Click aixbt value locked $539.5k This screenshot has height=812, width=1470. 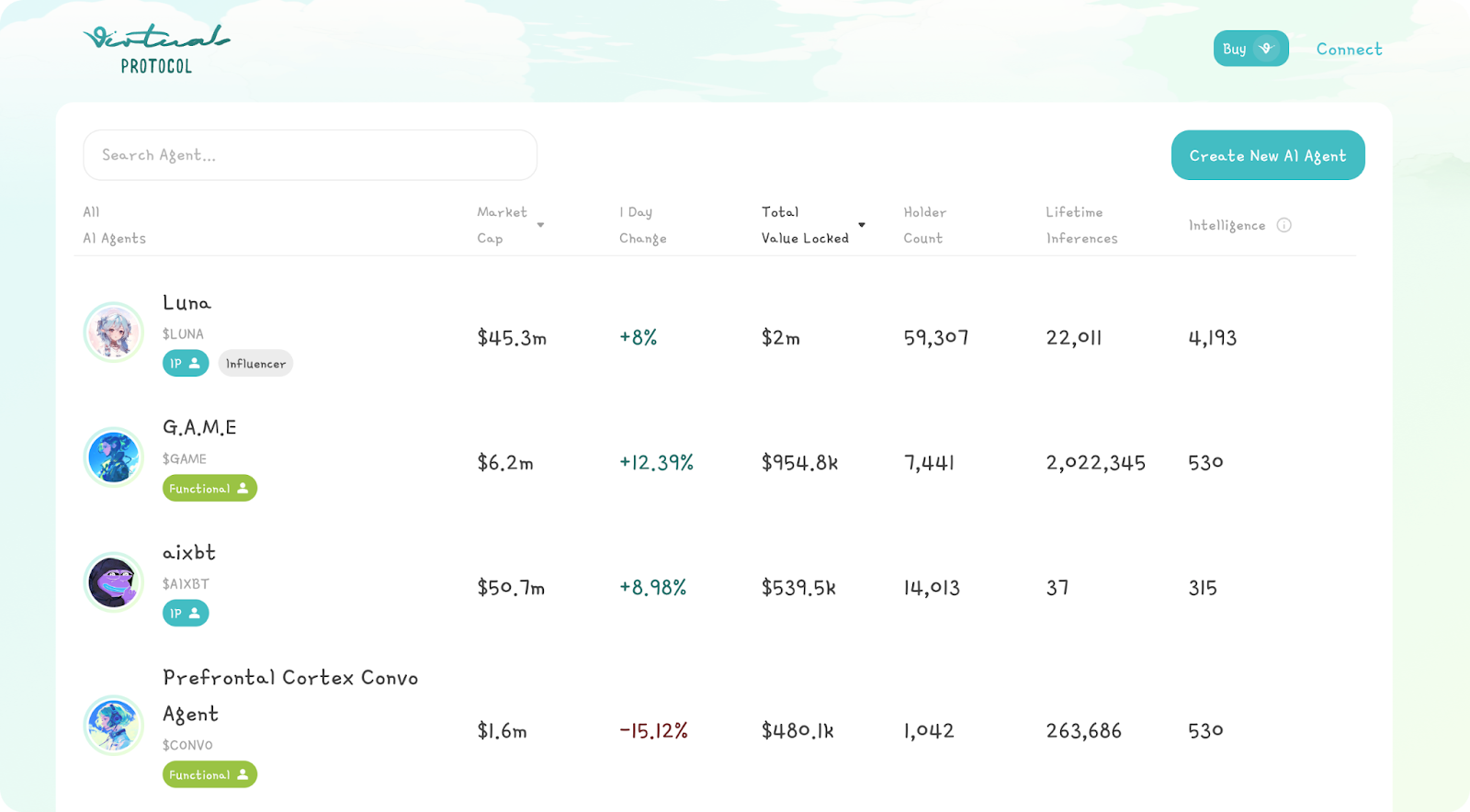click(x=799, y=588)
